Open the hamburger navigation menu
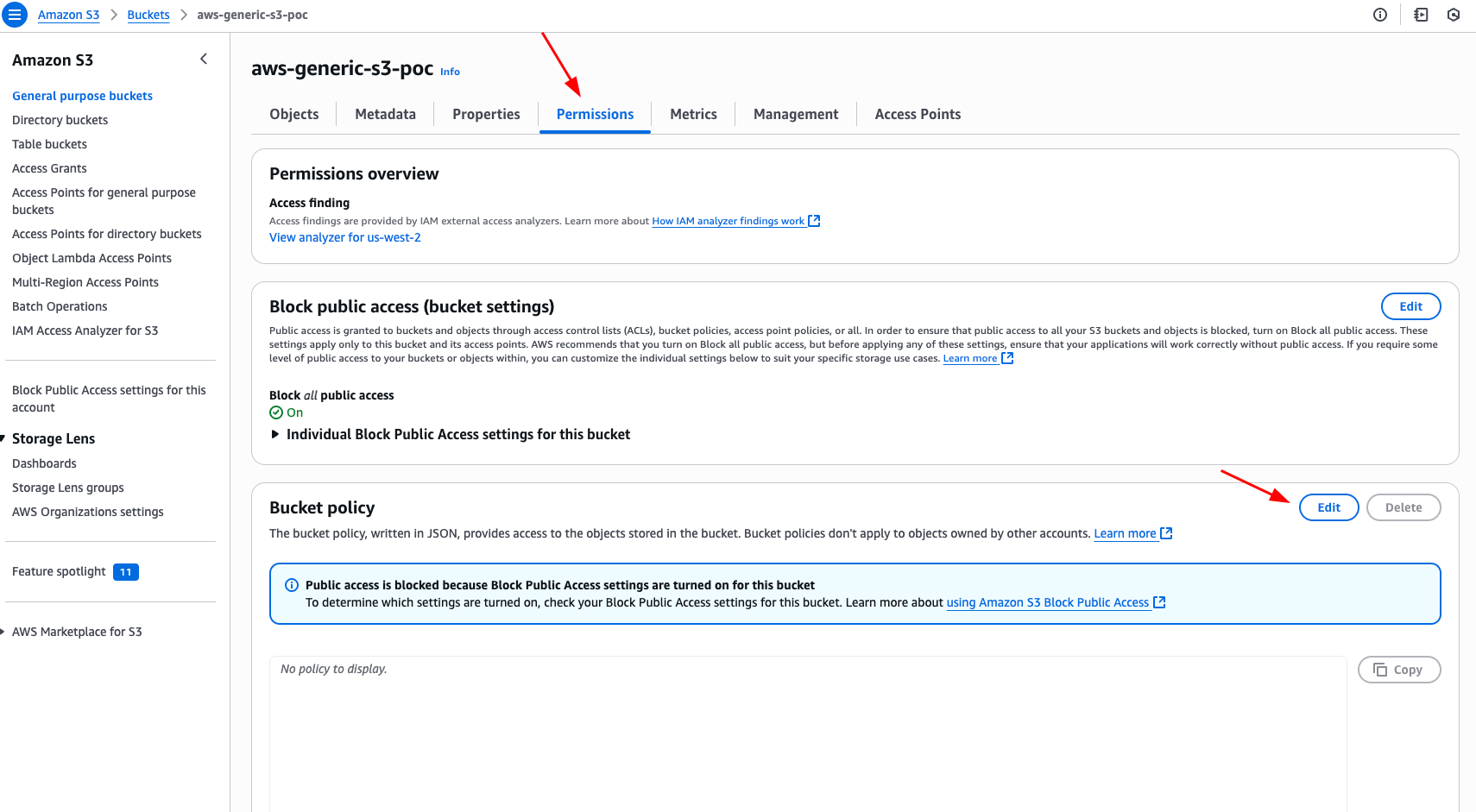Viewport: 1476px width, 812px height. point(15,15)
